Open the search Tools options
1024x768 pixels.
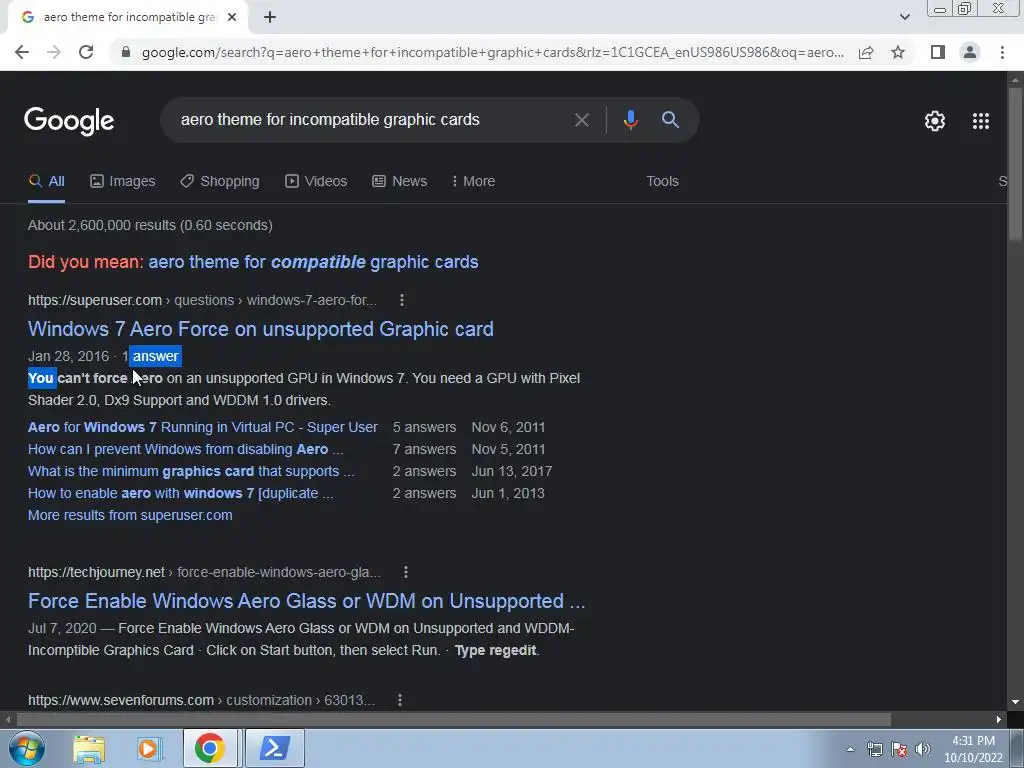point(662,182)
